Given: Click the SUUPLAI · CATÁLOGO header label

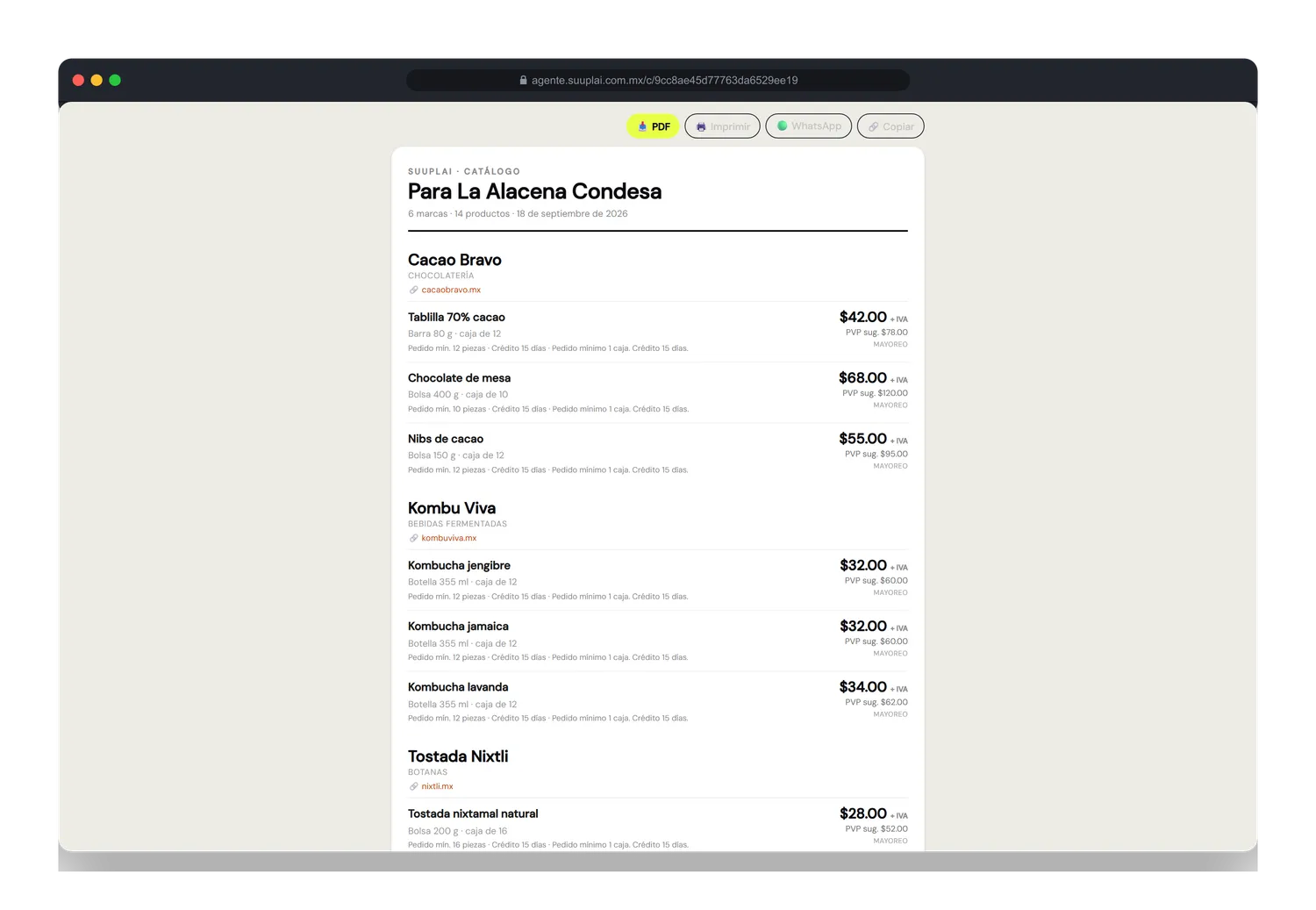Looking at the screenshot, I should pos(464,171).
